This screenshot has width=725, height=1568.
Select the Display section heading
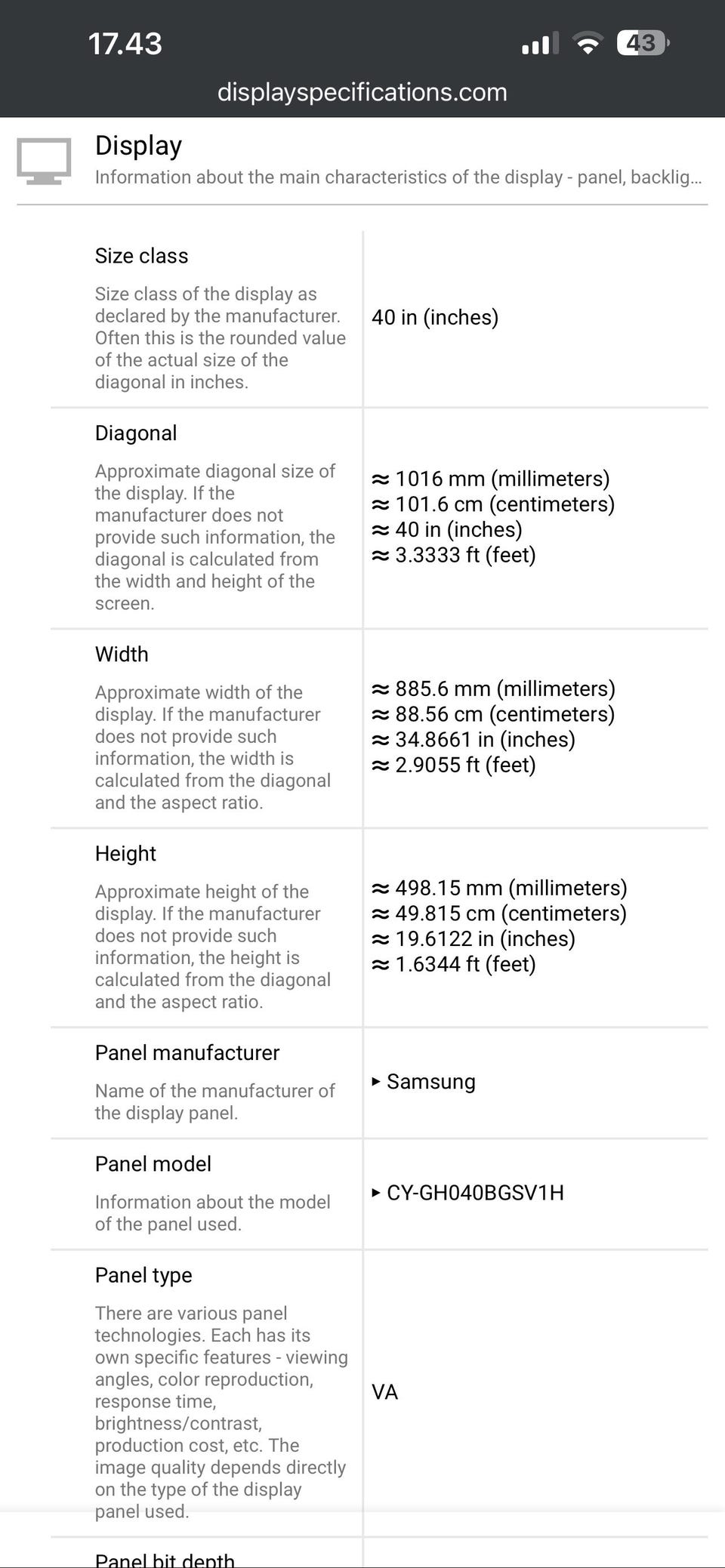(x=138, y=146)
